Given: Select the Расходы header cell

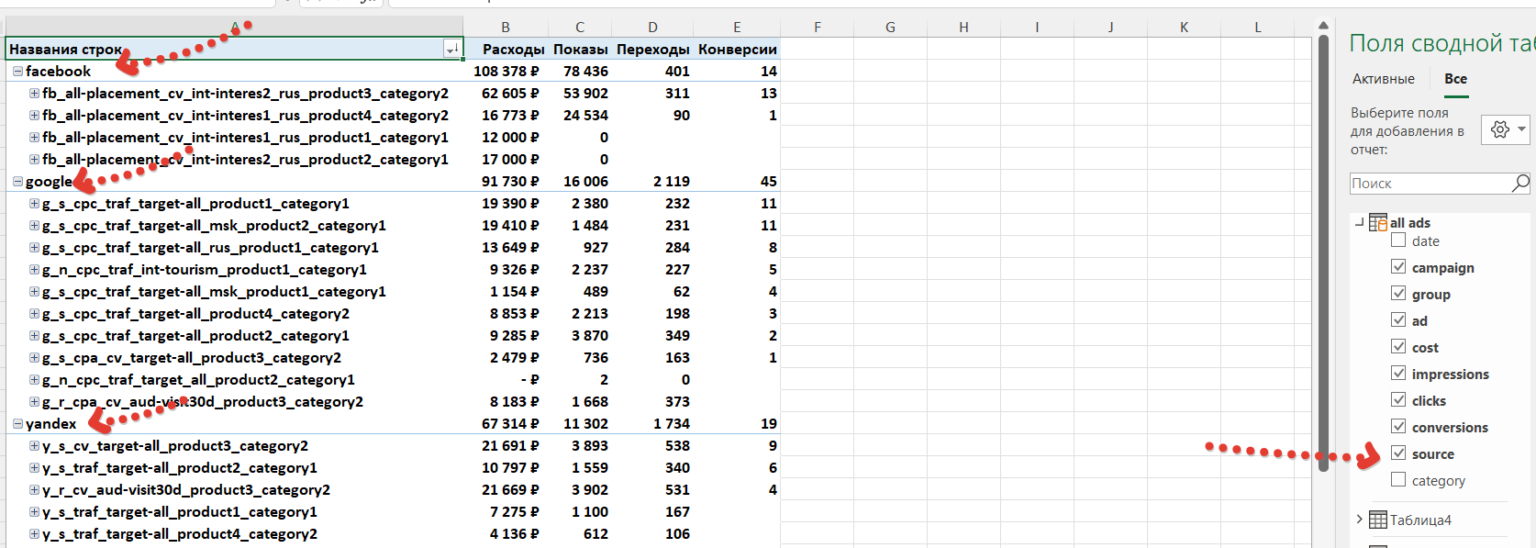Looking at the screenshot, I should click(x=506, y=49).
